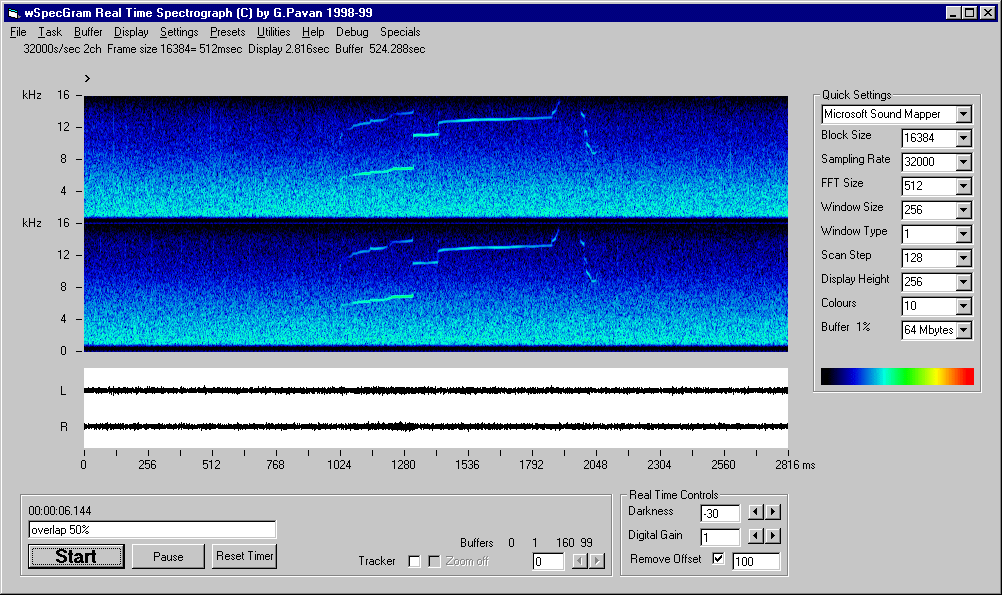
Task: Click the colour palette gradient bar
Action: (x=897, y=376)
